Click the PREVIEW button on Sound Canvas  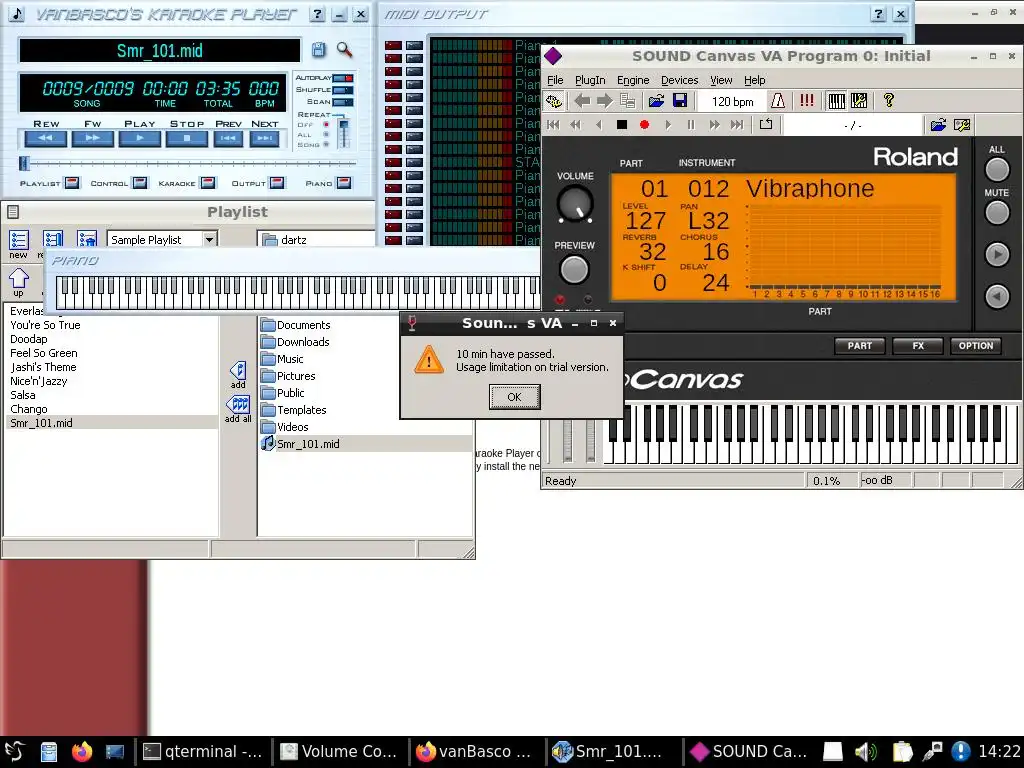point(574,270)
